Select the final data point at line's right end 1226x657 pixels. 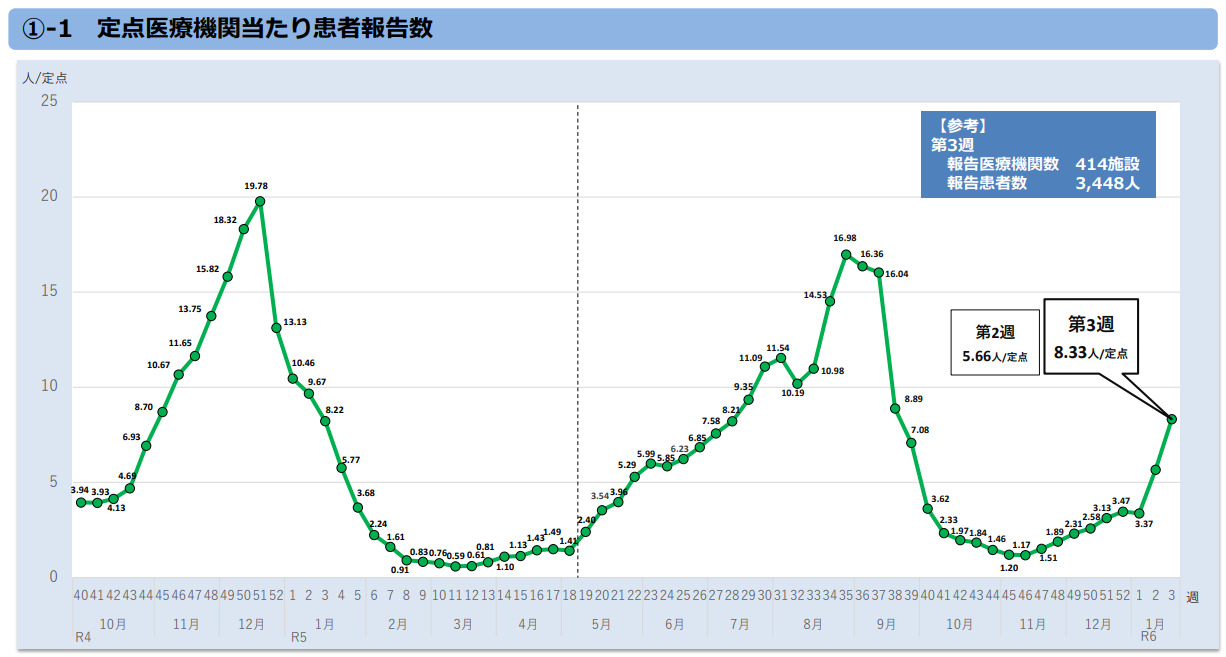[1171, 419]
